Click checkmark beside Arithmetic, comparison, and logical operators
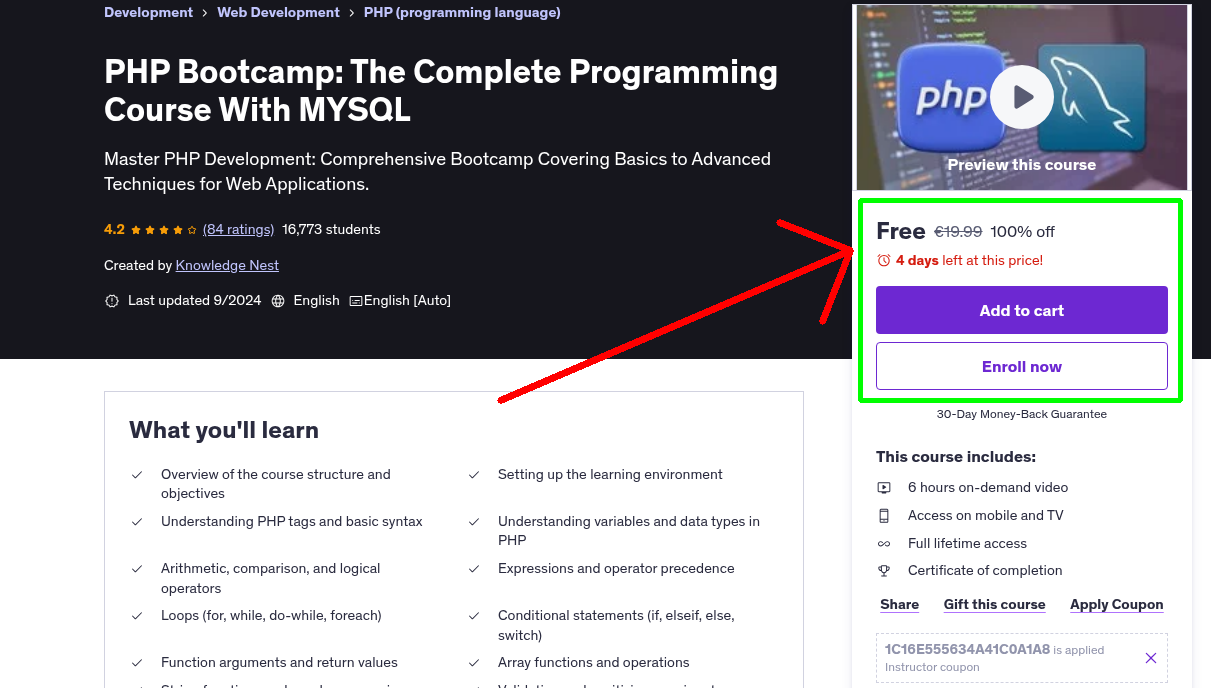The height and width of the screenshot is (688, 1211). pyautogui.click(x=137, y=569)
